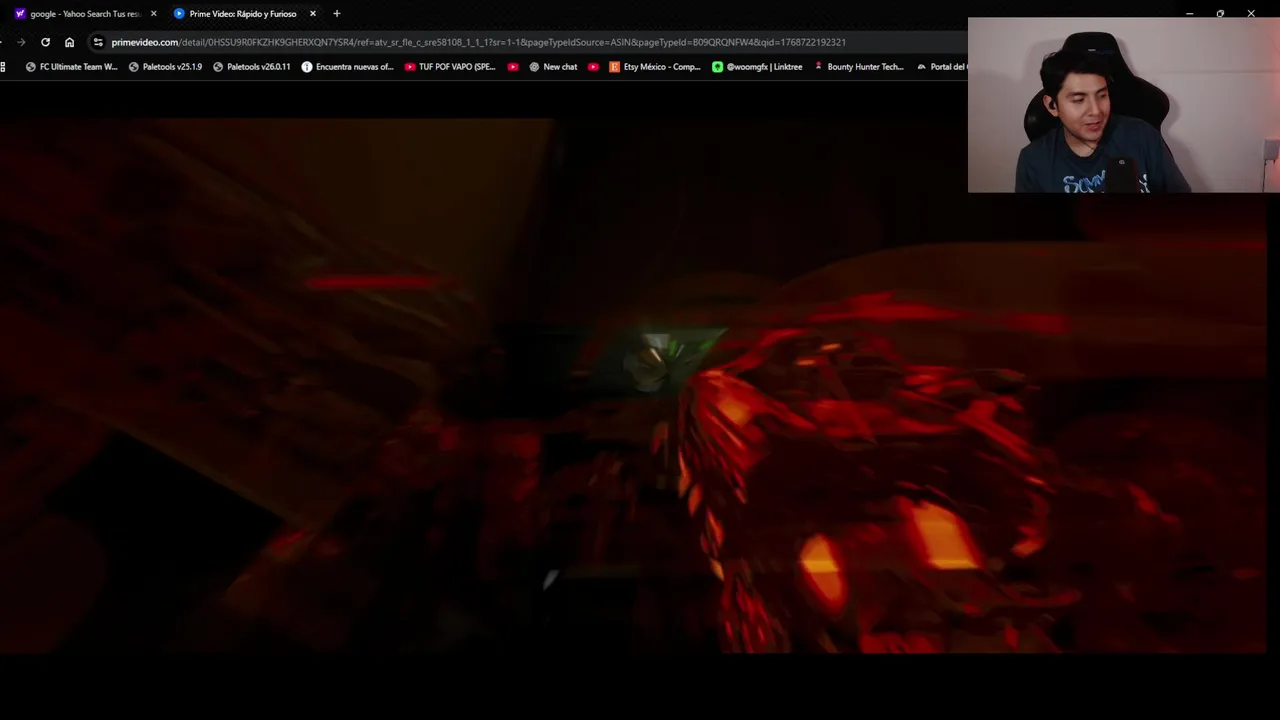Go to the browser home page

tap(69, 42)
